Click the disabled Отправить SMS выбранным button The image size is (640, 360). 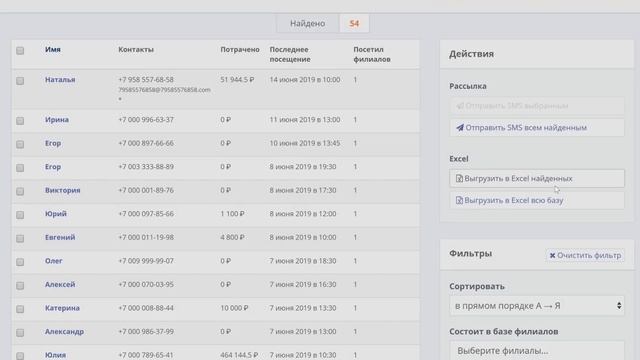pyautogui.click(x=537, y=106)
